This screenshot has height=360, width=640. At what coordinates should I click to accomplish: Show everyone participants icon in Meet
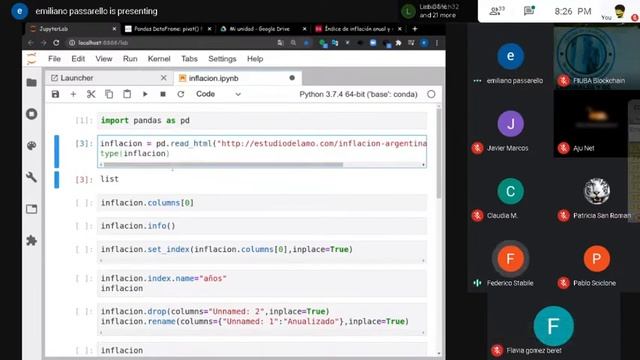click(496, 11)
